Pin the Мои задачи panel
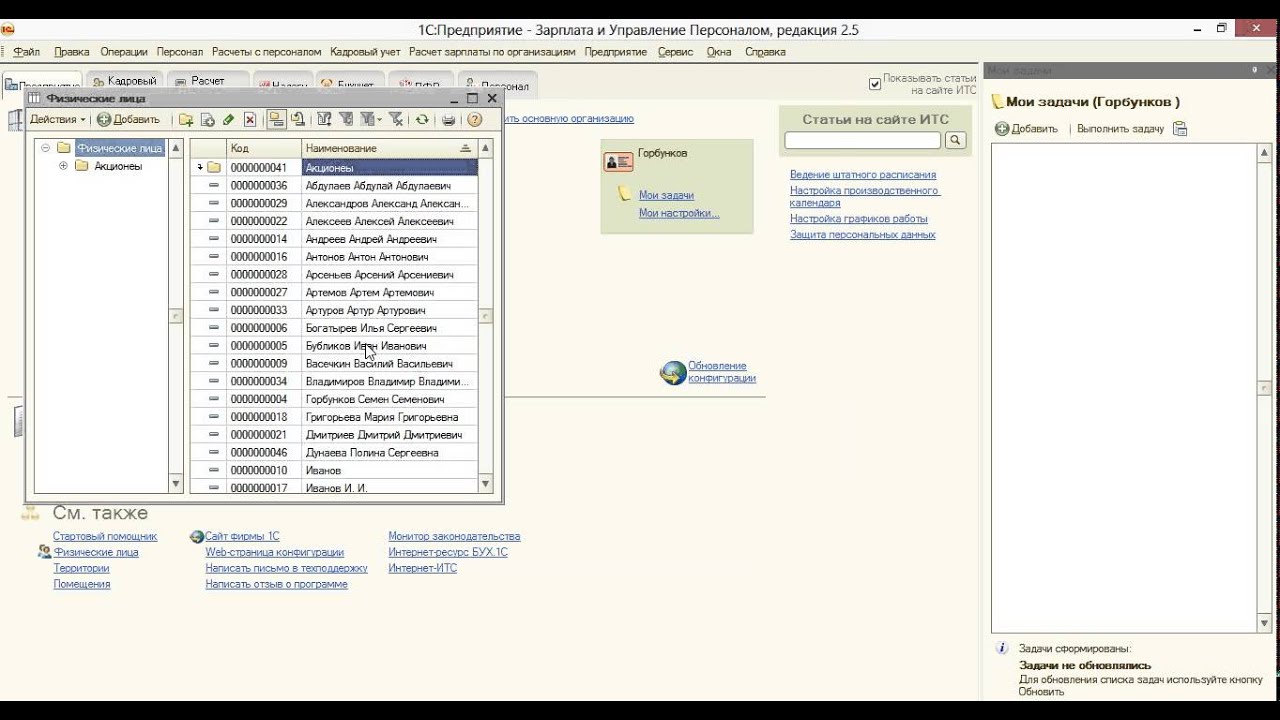Image resolution: width=1280 pixels, height=720 pixels. [1254, 70]
